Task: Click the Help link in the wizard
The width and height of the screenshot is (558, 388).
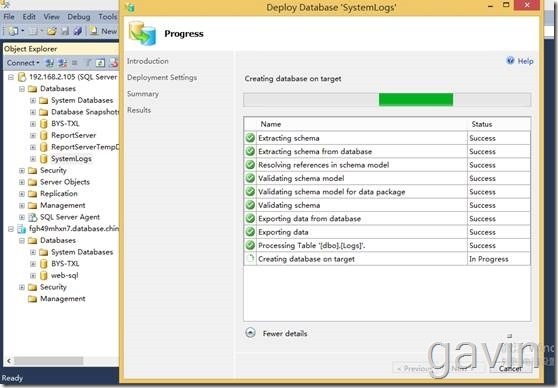Action: 525,61
